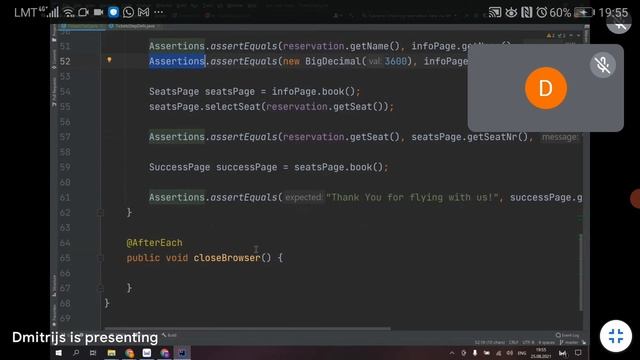Click the lightbulb quick-fix icon on line 52

(109, 60)
